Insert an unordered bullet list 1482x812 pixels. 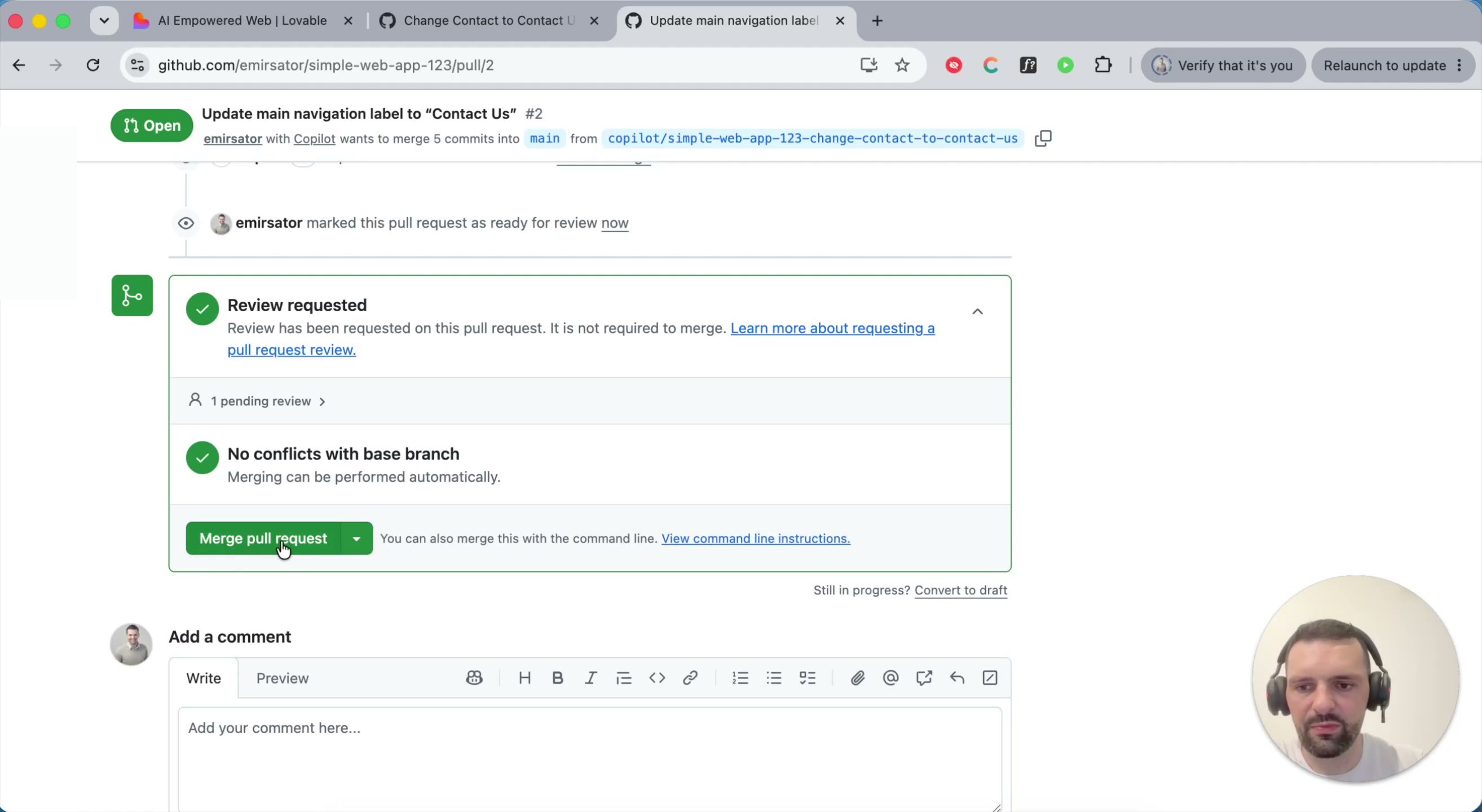click(x=774, y=678)
